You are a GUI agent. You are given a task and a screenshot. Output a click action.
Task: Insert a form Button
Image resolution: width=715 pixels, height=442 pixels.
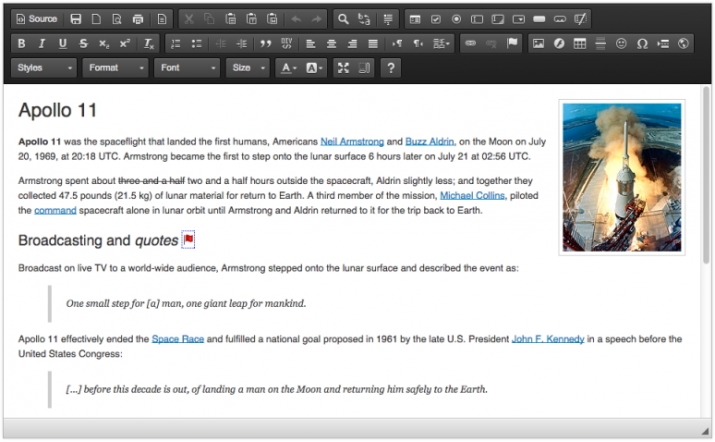click(x=539, y=19)
